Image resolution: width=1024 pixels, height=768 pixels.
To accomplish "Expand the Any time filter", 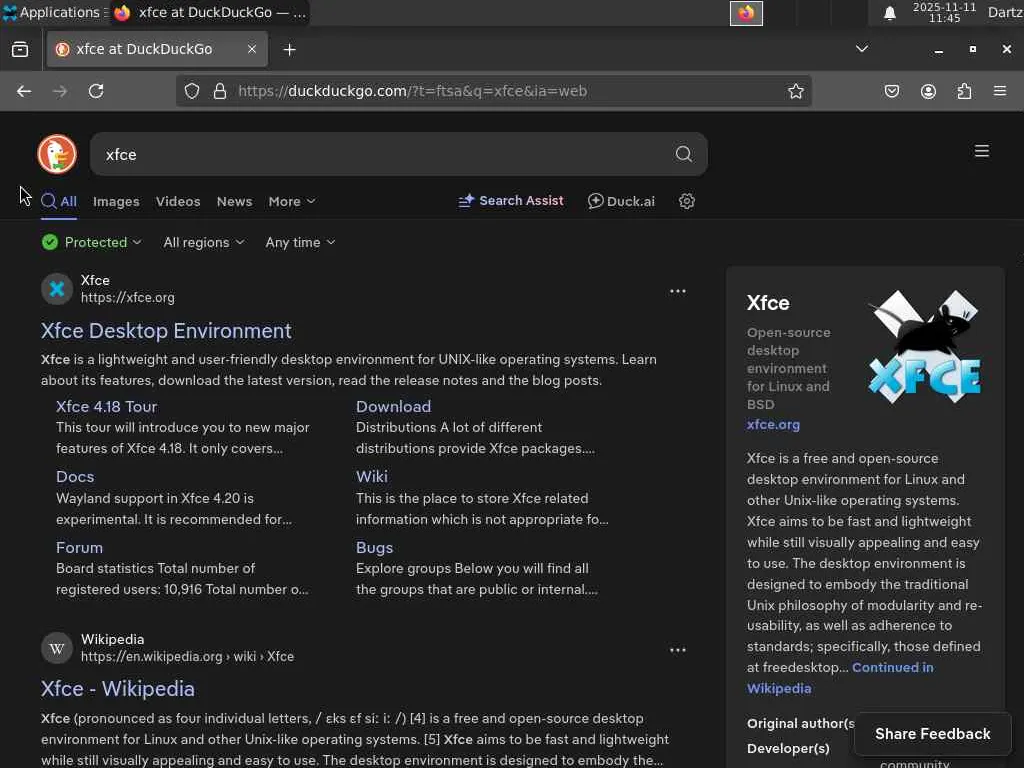I will pos(300,242).
